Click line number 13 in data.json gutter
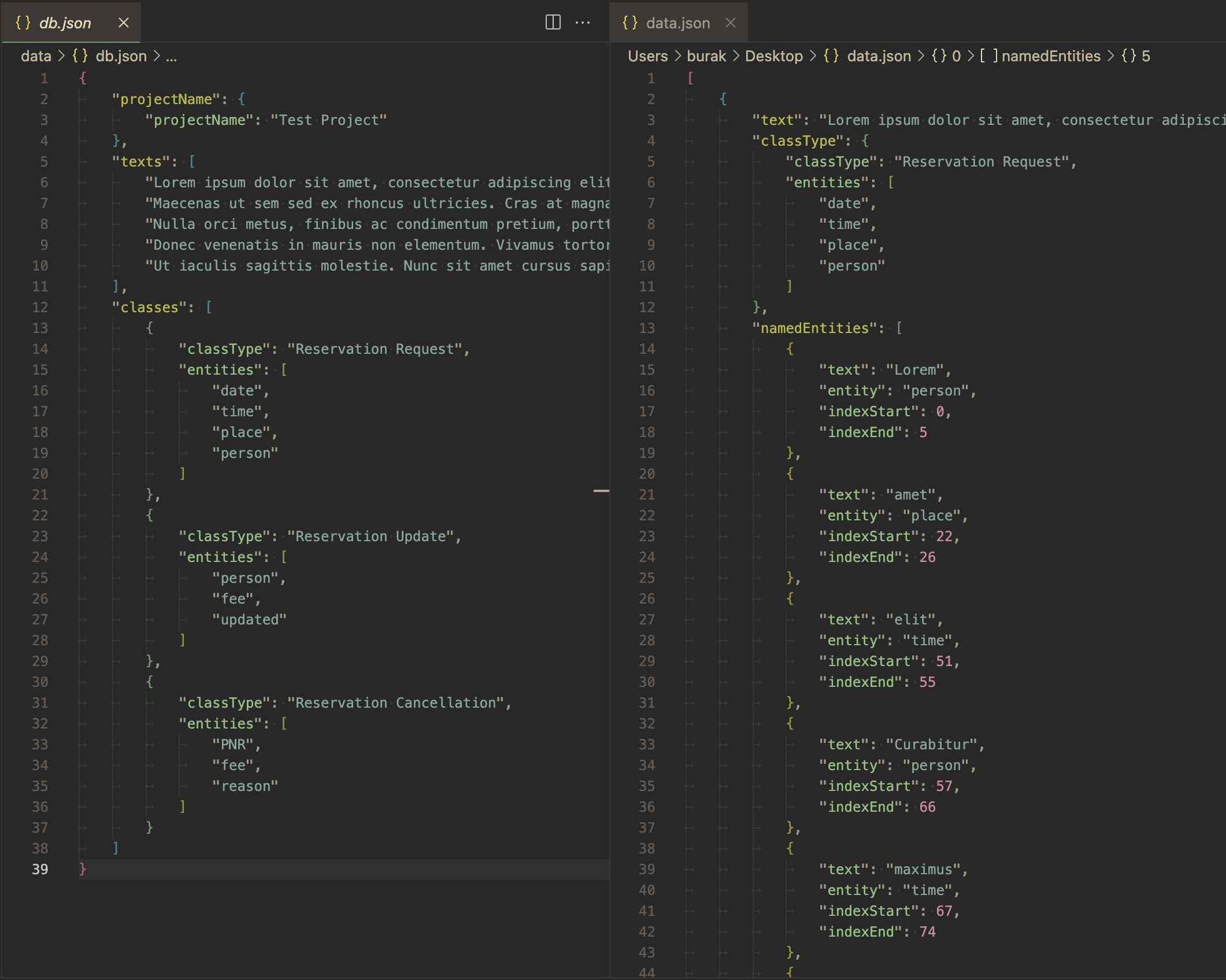The height and width of the screenshot is (980, 1226). [647, 328]
